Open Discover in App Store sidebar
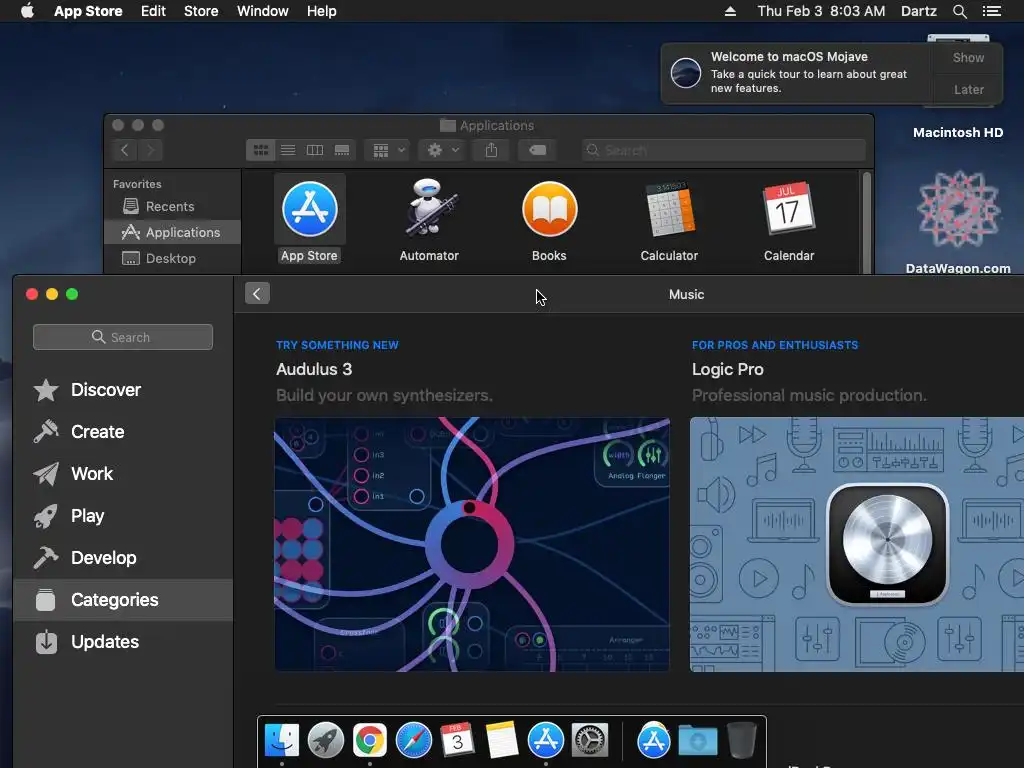The width and height of the screenshot is (1024, 768). [123, 390]
